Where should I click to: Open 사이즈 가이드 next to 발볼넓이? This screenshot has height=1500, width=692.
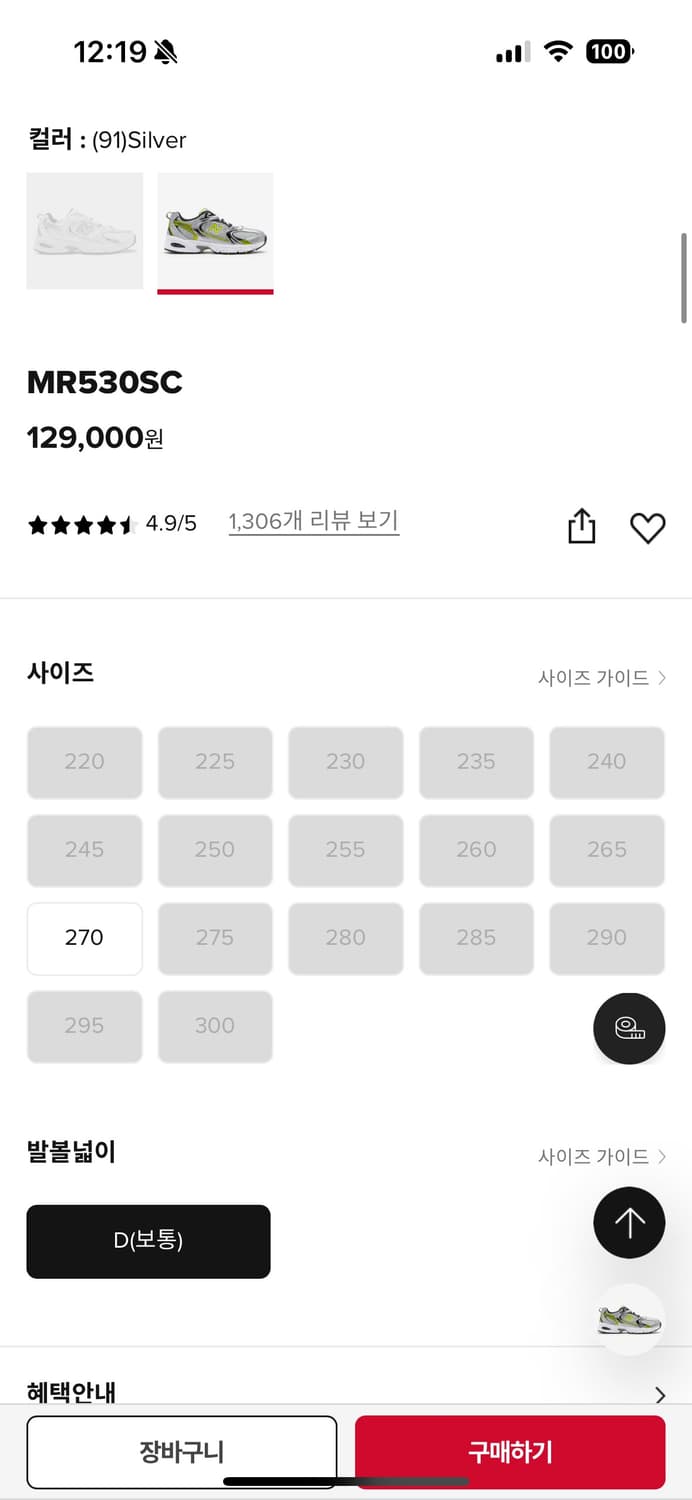pos(601,1157)
